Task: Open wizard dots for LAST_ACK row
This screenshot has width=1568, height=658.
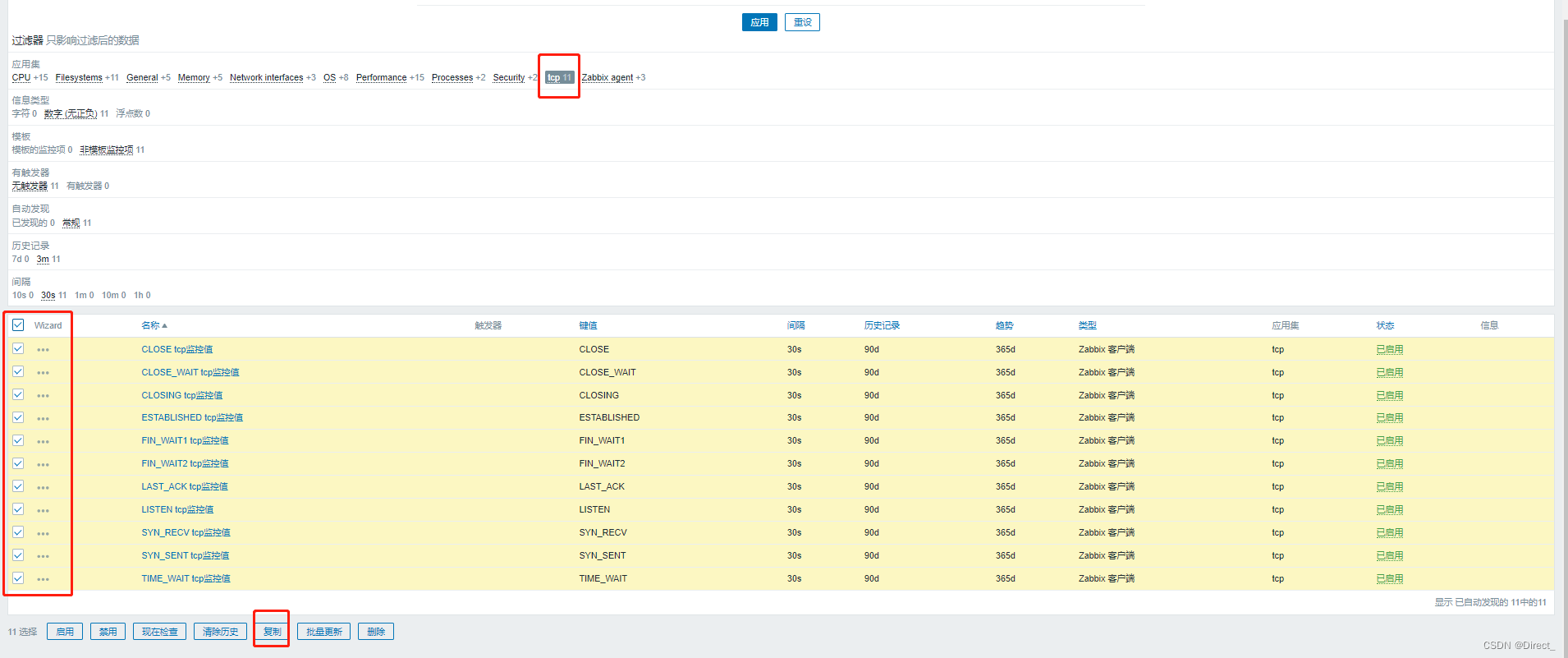Action: [x=43, y=488]
